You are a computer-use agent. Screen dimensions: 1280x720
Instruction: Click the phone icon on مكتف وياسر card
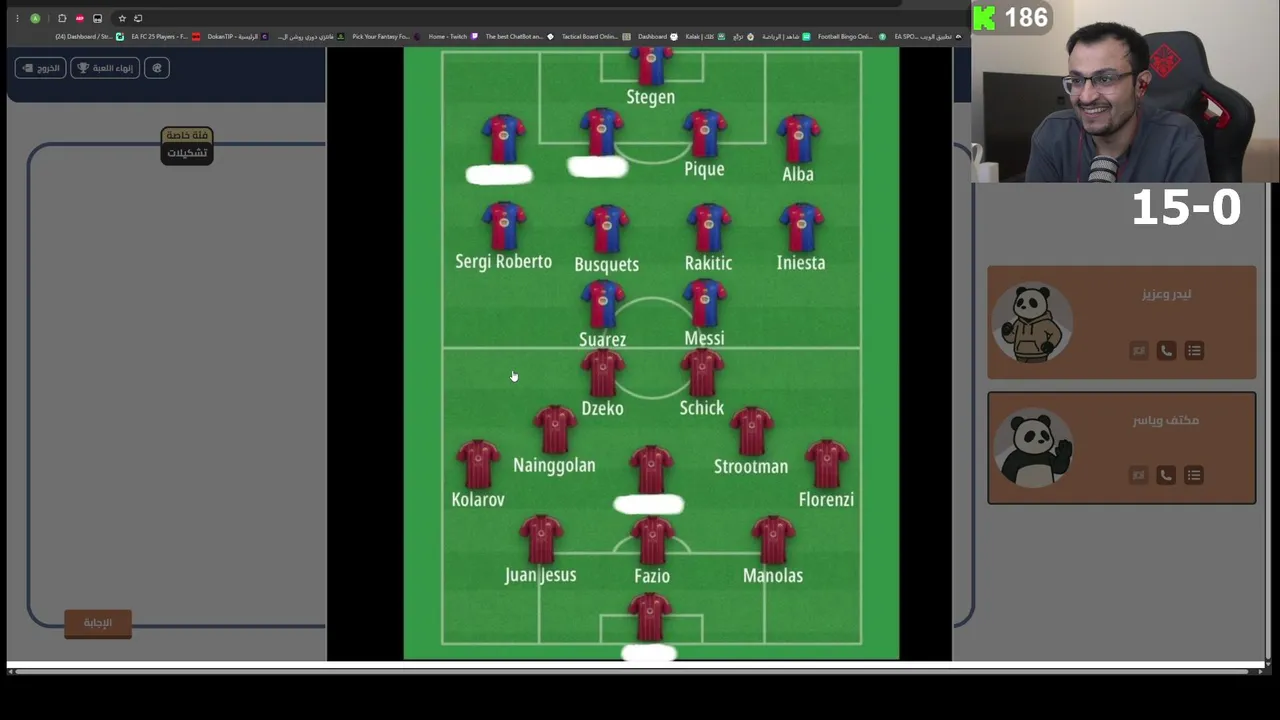[x=1166, y=476]
